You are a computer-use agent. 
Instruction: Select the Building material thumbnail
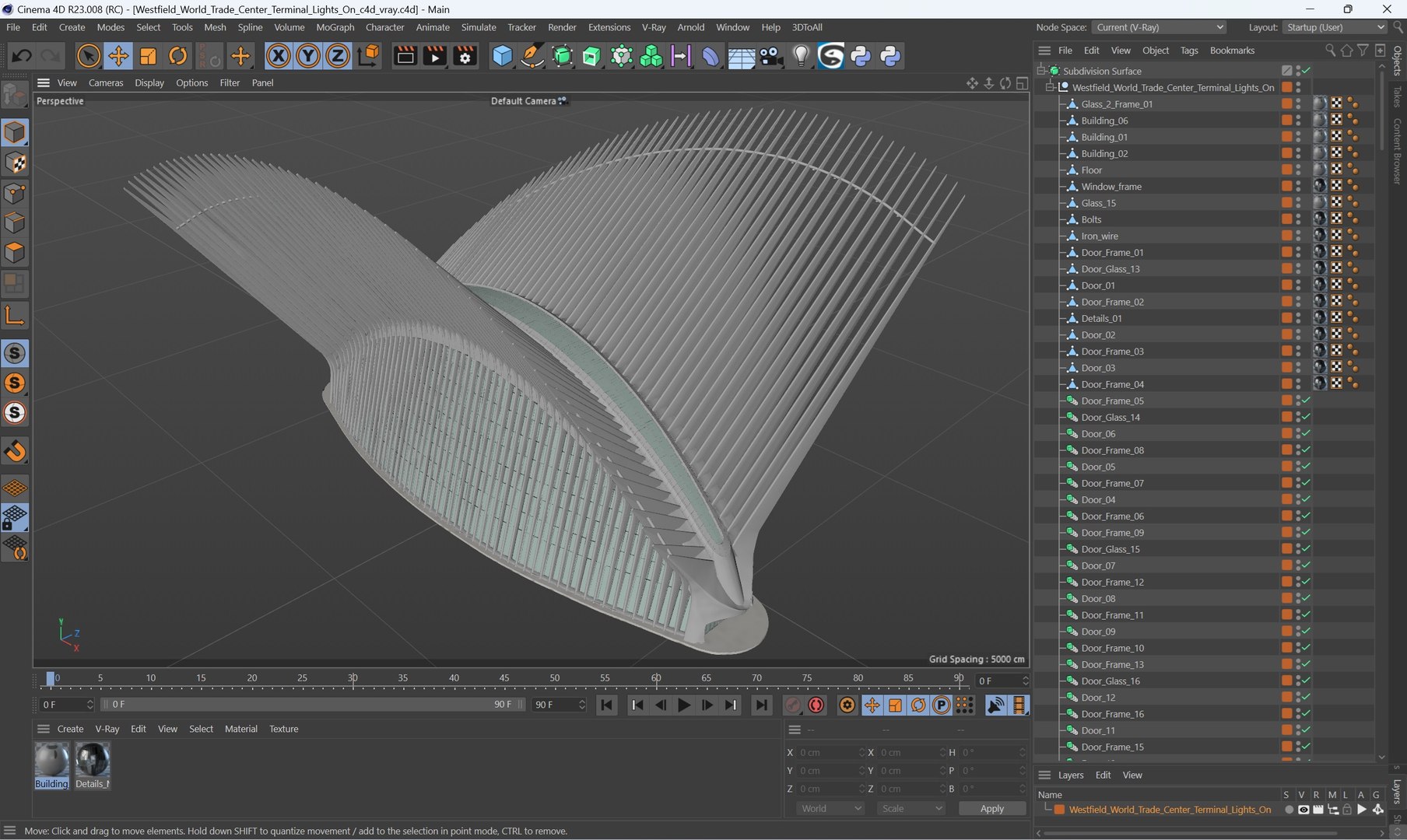[51, 765]
